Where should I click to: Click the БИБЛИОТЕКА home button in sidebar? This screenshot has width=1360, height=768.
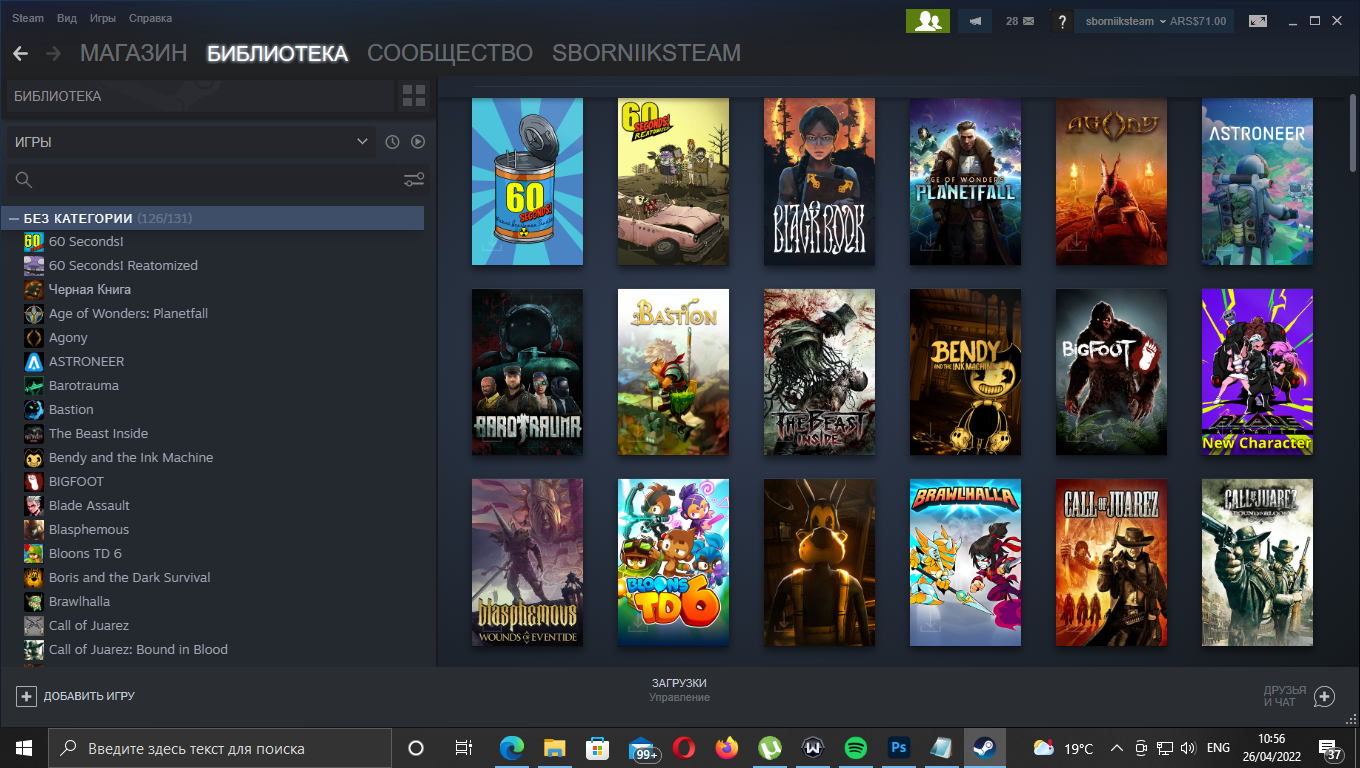coord(200,96)
